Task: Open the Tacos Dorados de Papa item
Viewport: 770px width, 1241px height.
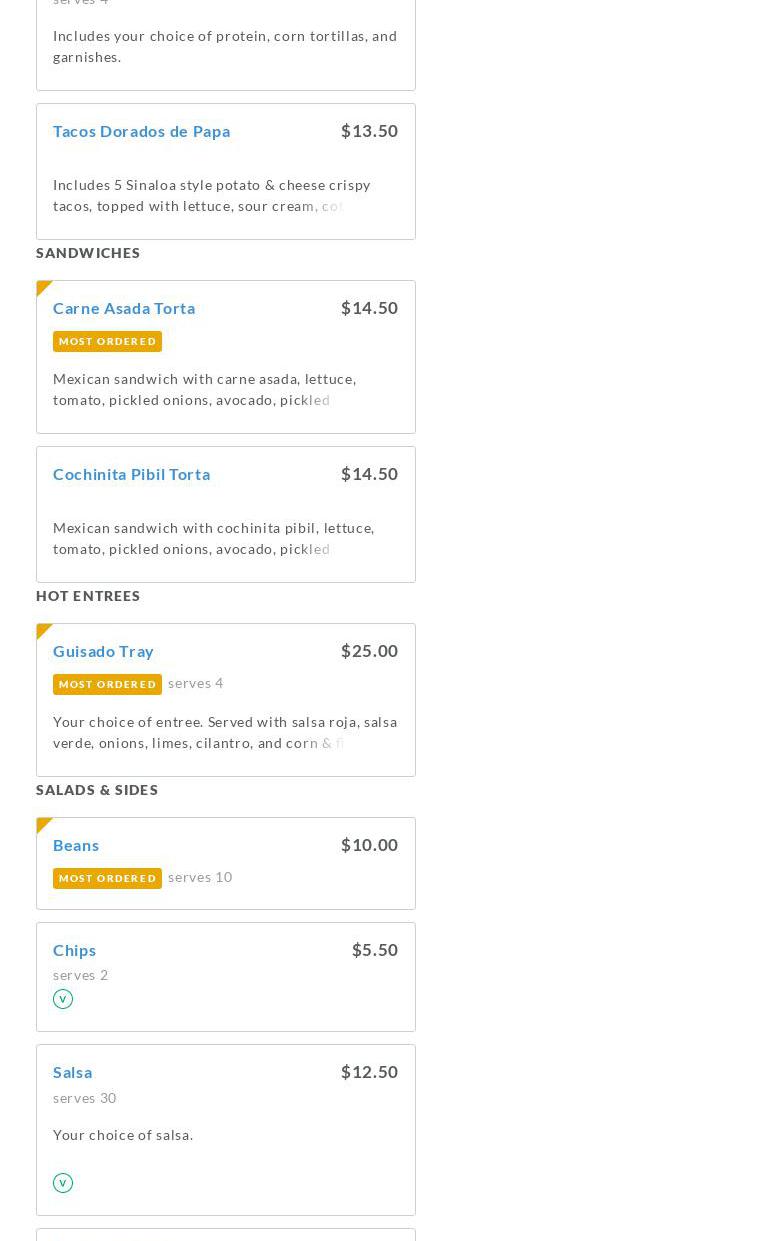Action: pyautogui.click(x=141, y=131)
